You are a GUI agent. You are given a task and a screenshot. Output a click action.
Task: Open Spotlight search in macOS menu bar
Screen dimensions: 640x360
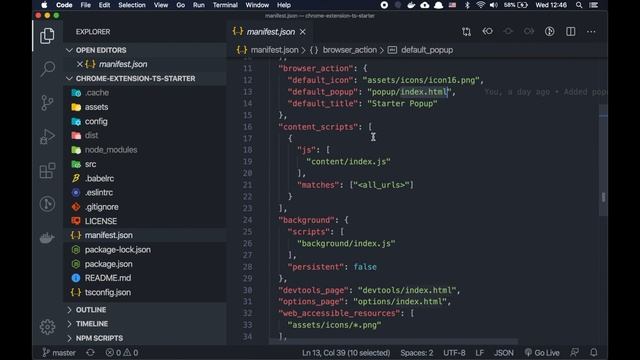579,5
